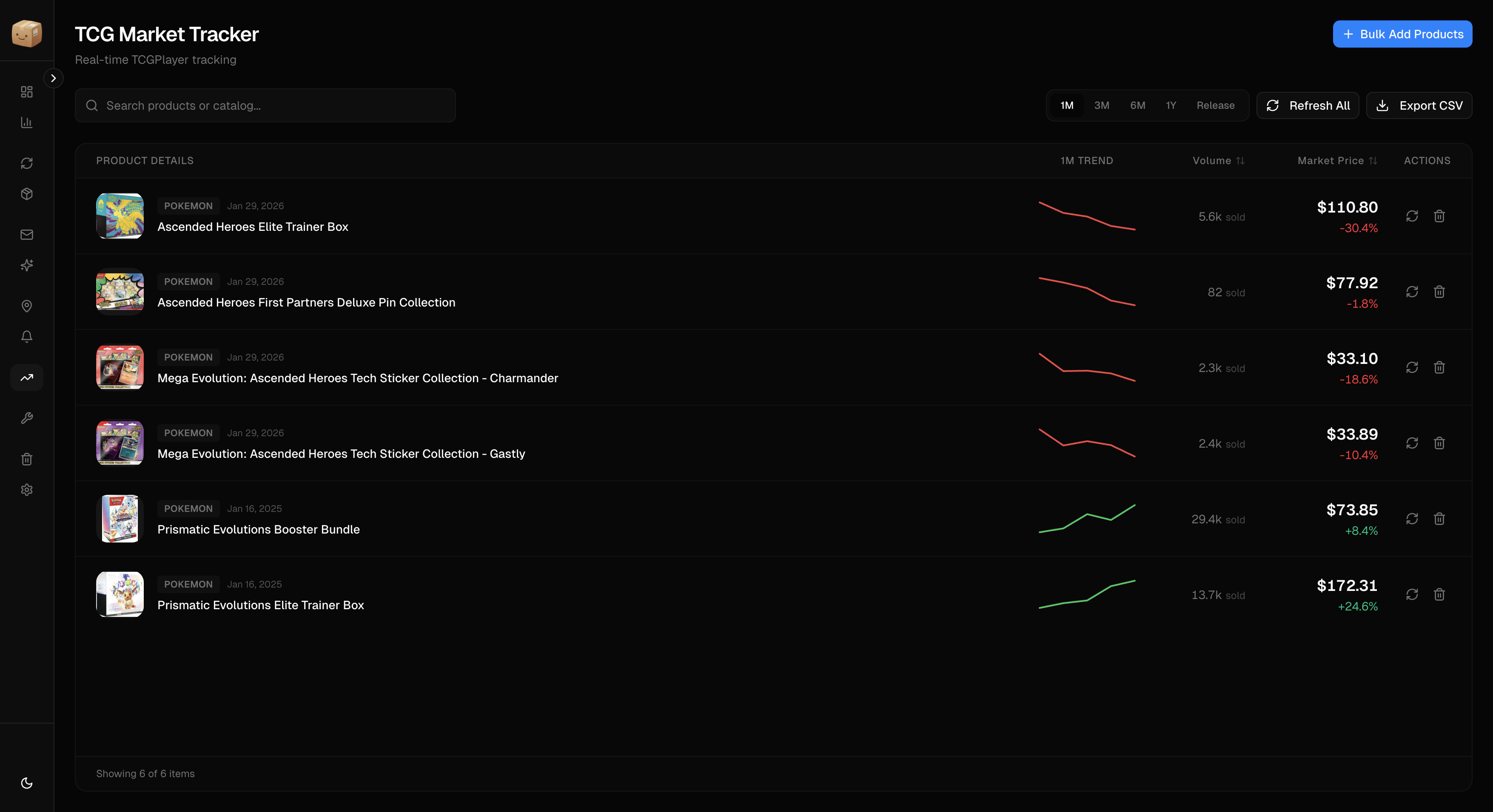
Task: Click the wrench tools sidebar icon
Action: tap(27, 418)
